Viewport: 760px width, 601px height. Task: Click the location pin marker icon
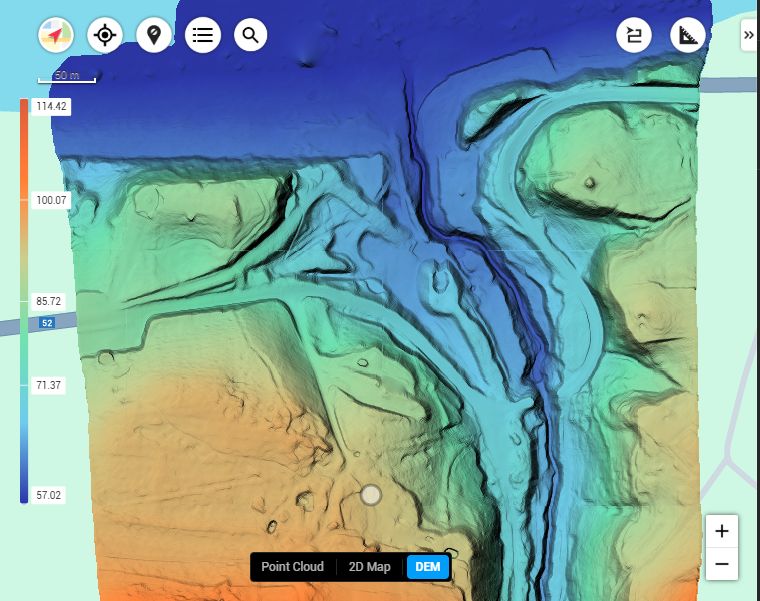pos(153,35)
